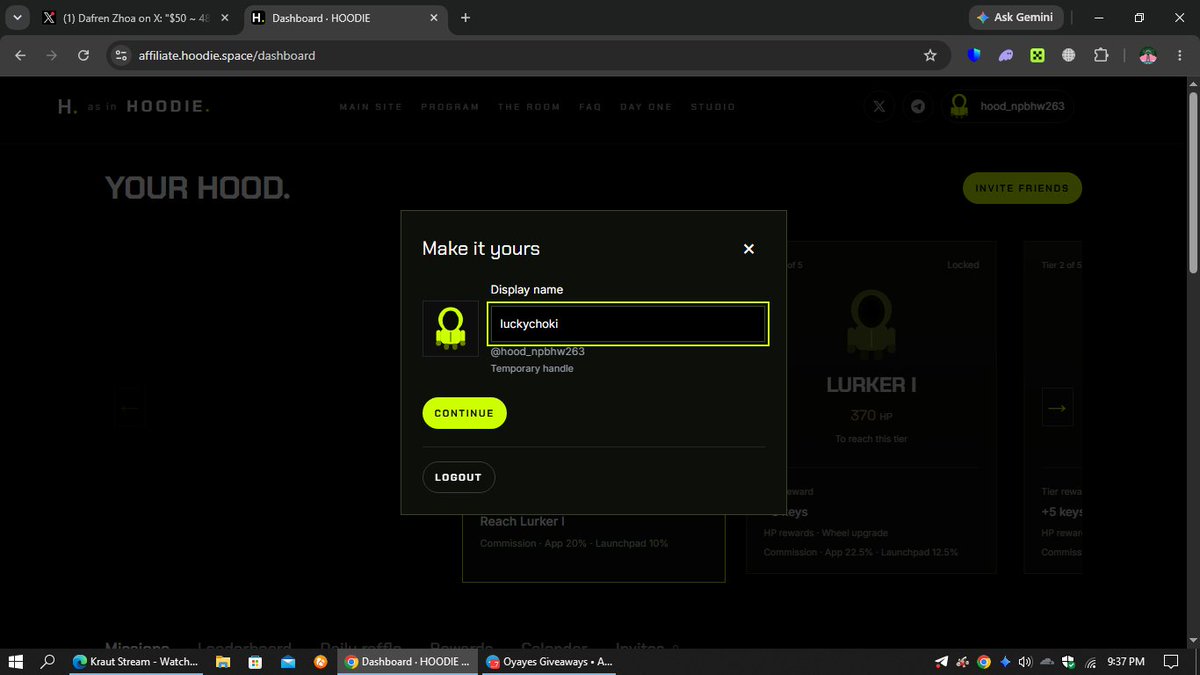
Task: Click the Dashboard HOODIE taskbar button
Action: click(407, 661)
